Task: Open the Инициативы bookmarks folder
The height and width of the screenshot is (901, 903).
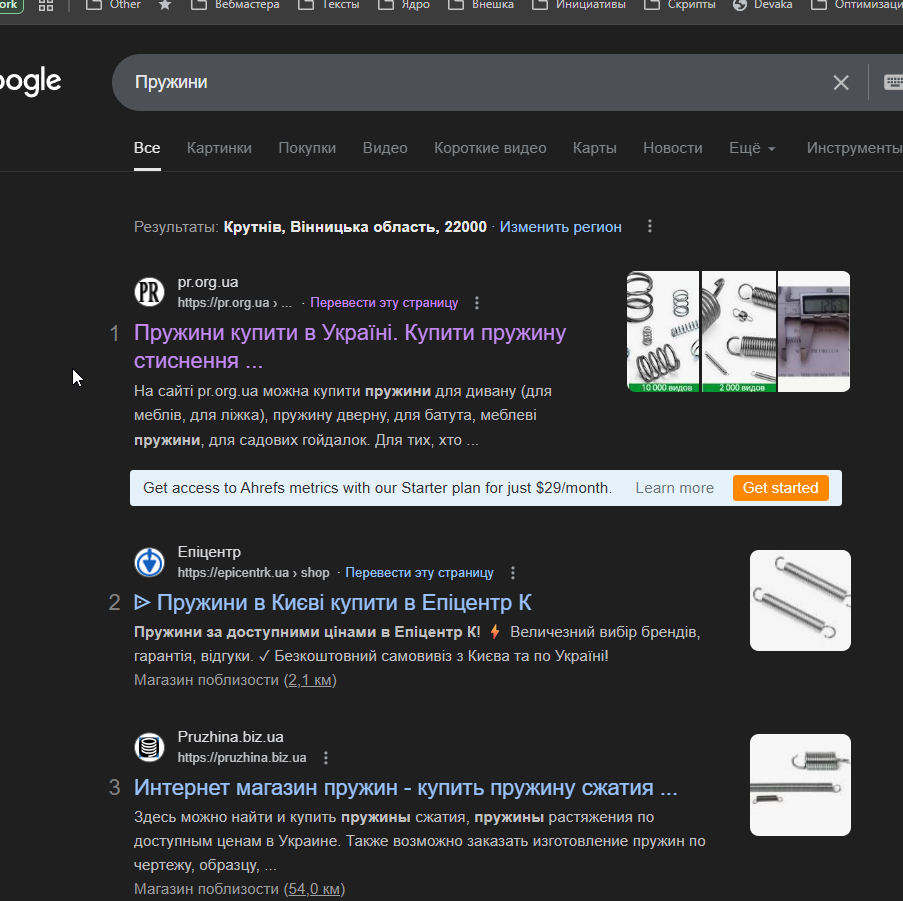Action: pos(579,5)
